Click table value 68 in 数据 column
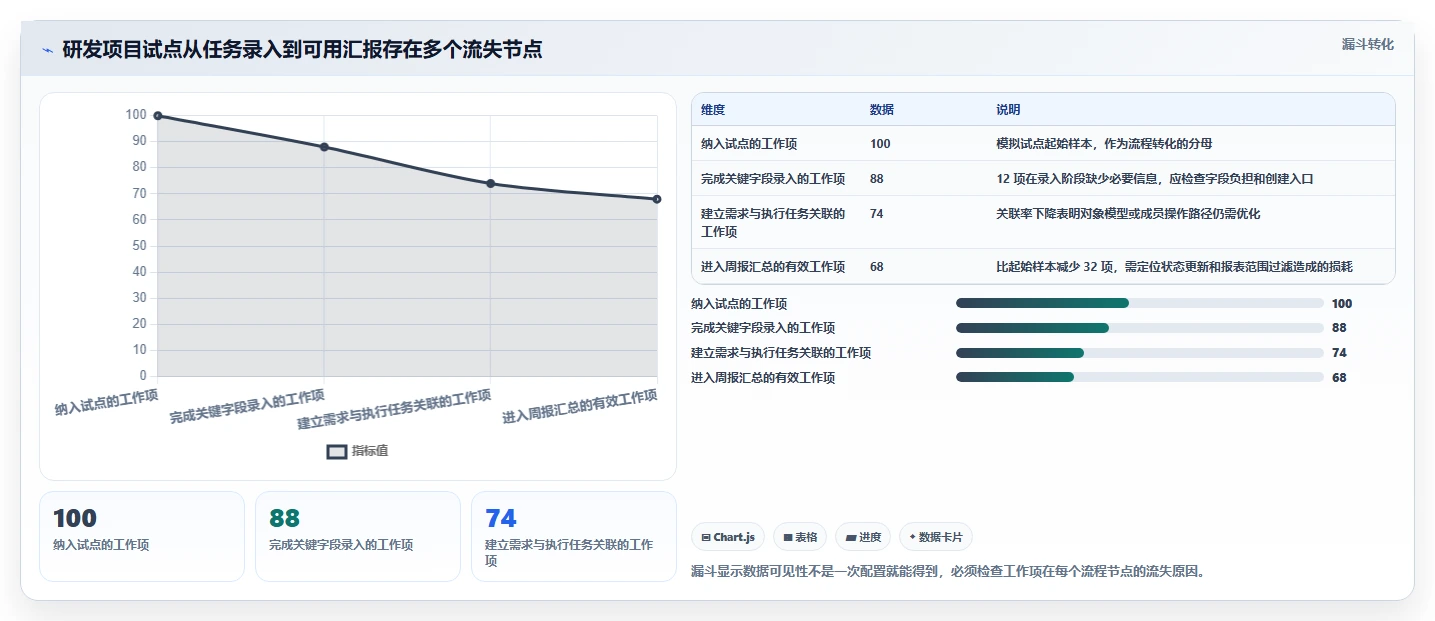Screen dimensions: 1435x621 pyautogui.click(x=877, y=267)
